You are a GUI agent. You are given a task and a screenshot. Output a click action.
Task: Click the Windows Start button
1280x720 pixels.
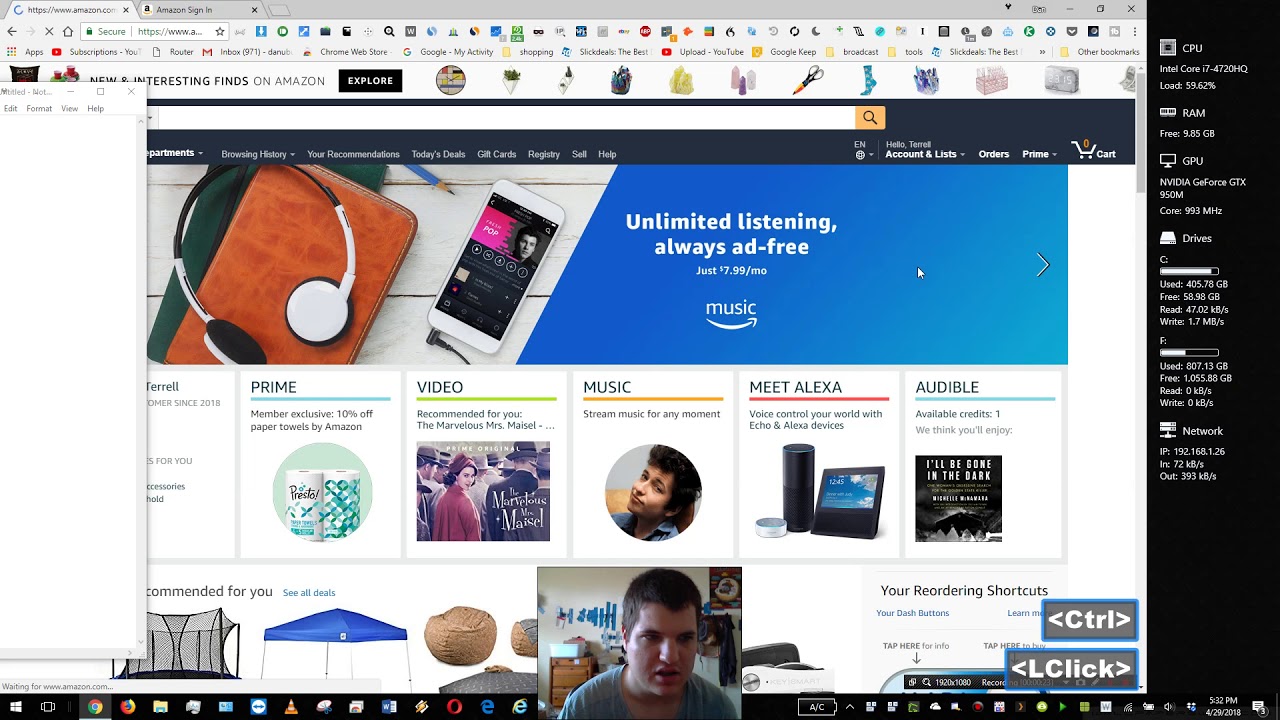pyautogui.click(x=16, y=707)
